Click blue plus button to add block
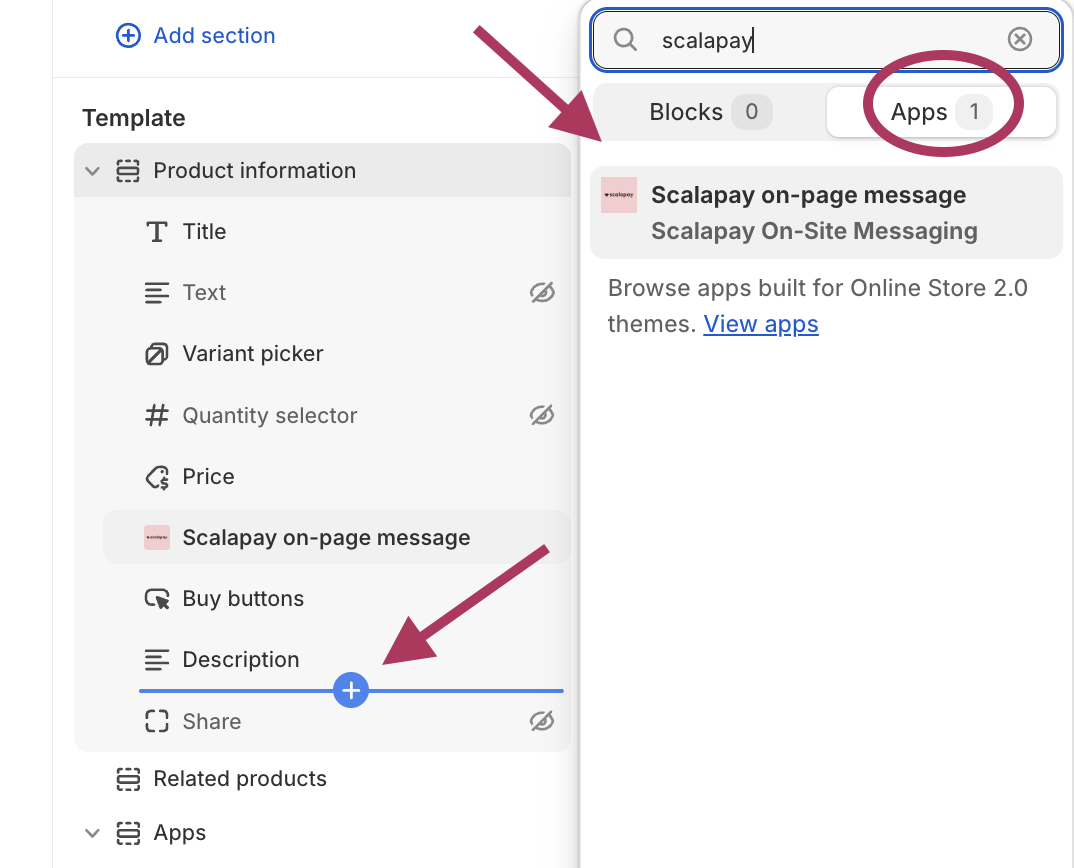The image size is (1074, 868). [x=351, y=691]
